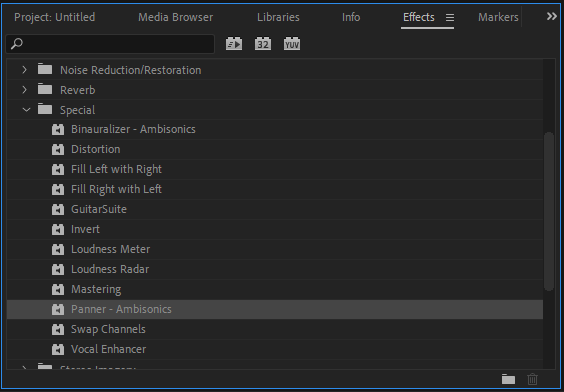
Task: Click the Loudness Radar effect icon
Action: (x=58, y=269)
